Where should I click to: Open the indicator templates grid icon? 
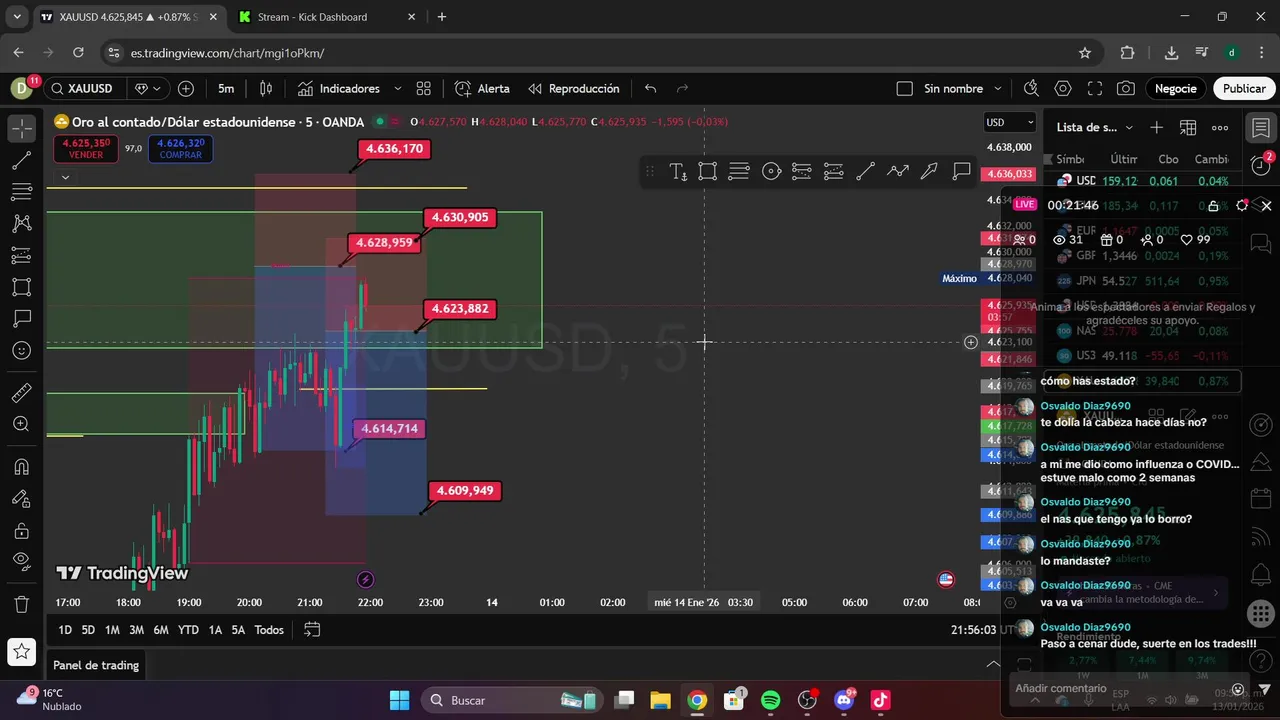click(424, 88)
